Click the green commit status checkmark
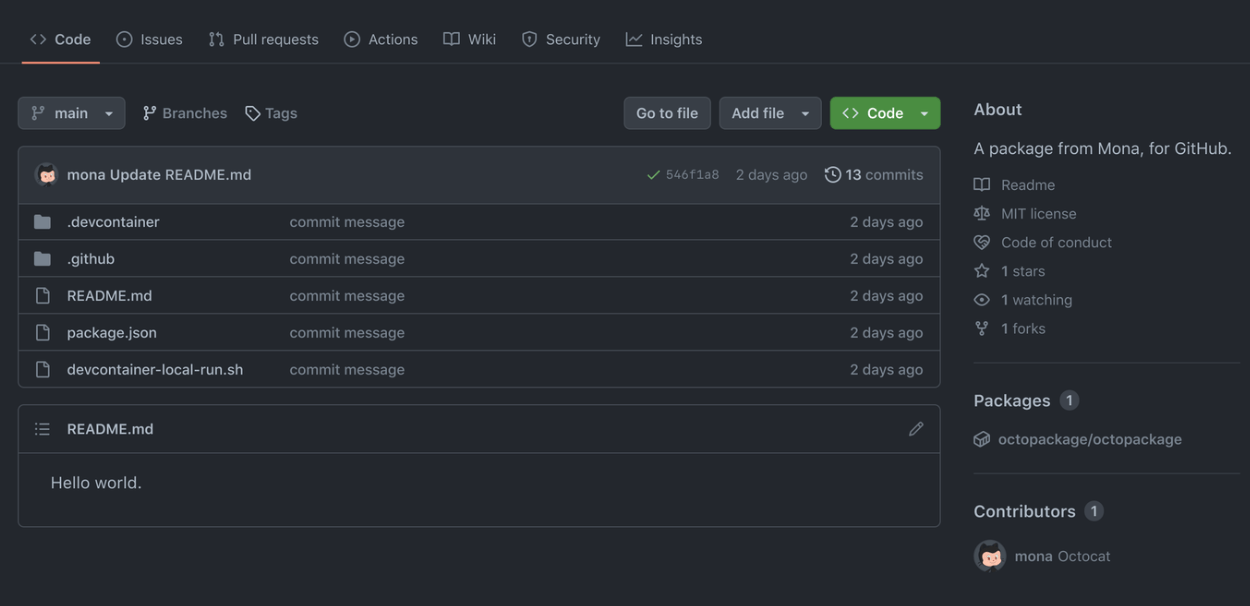The height and width of the screenshot is (606, 1250). coord(653,175)
